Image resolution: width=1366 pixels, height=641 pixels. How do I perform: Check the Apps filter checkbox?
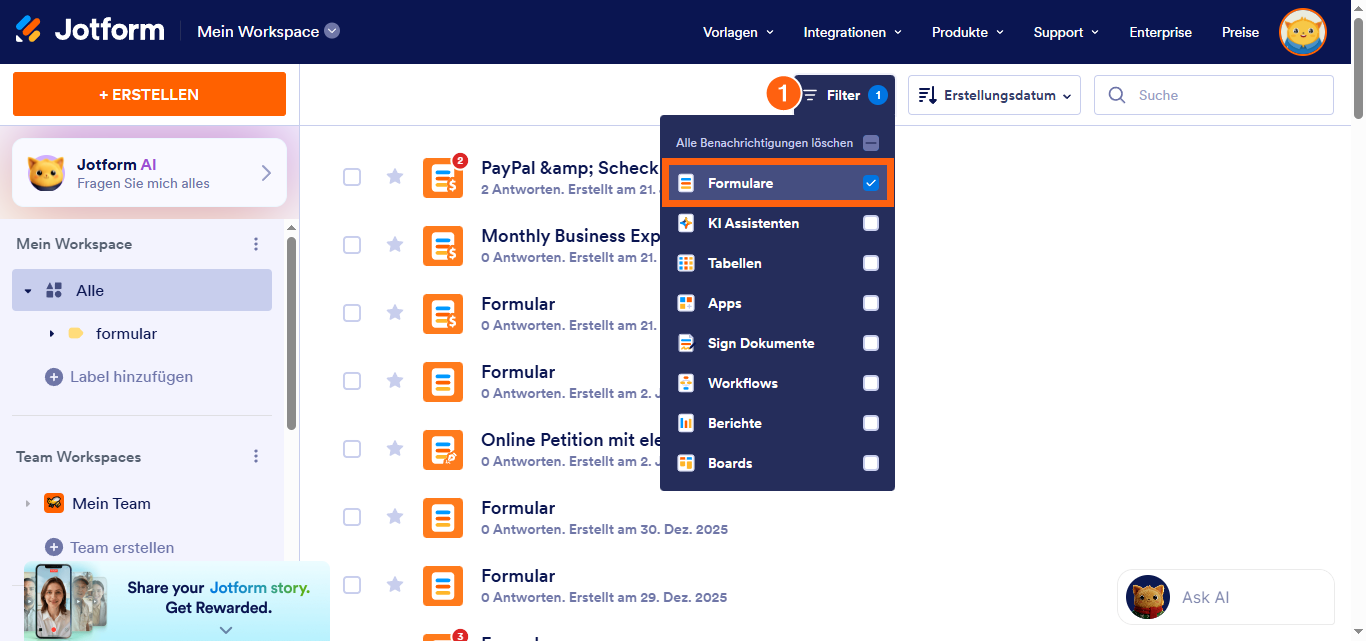871,303
